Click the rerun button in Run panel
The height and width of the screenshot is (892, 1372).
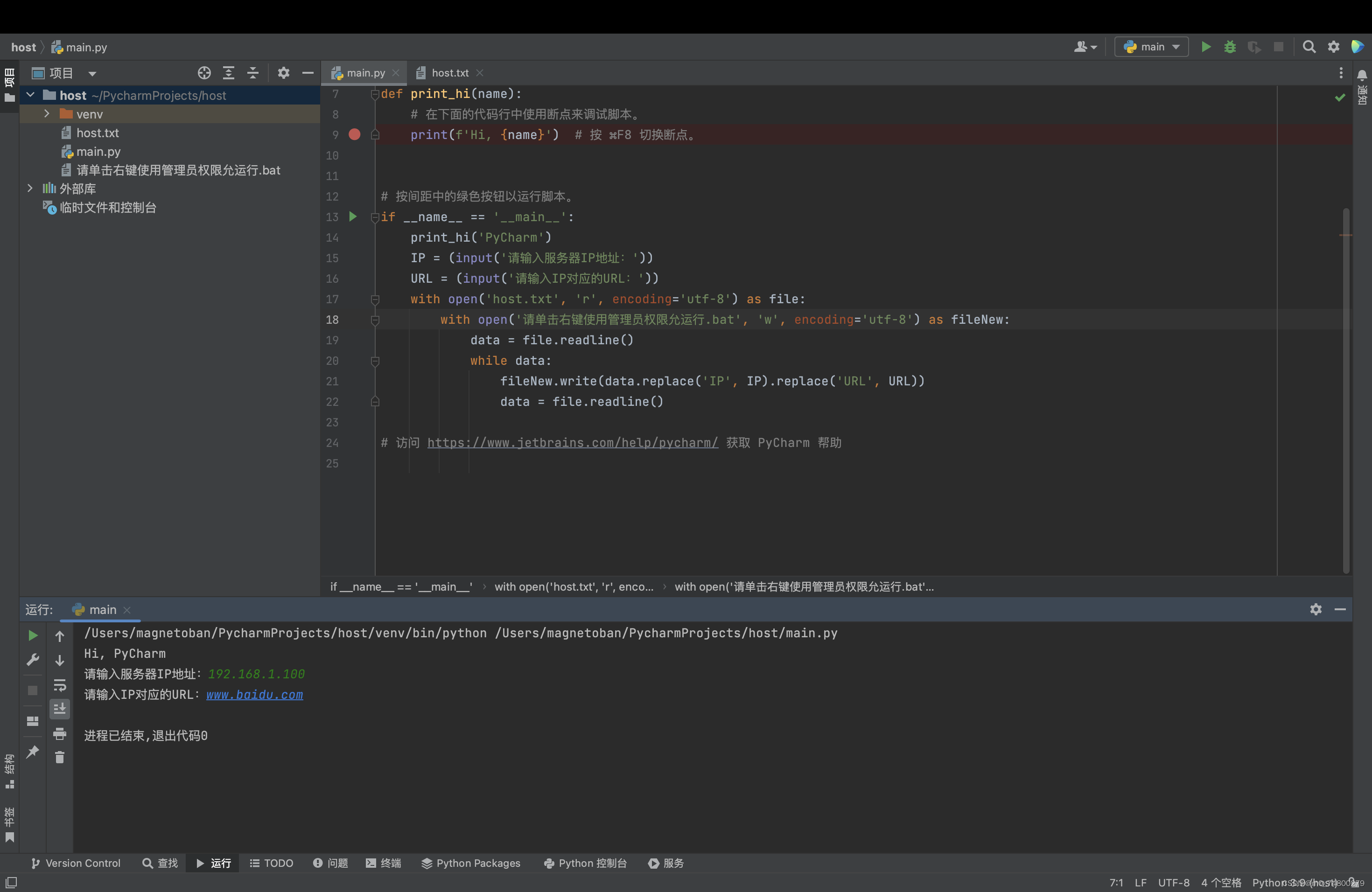coord(33,635)
